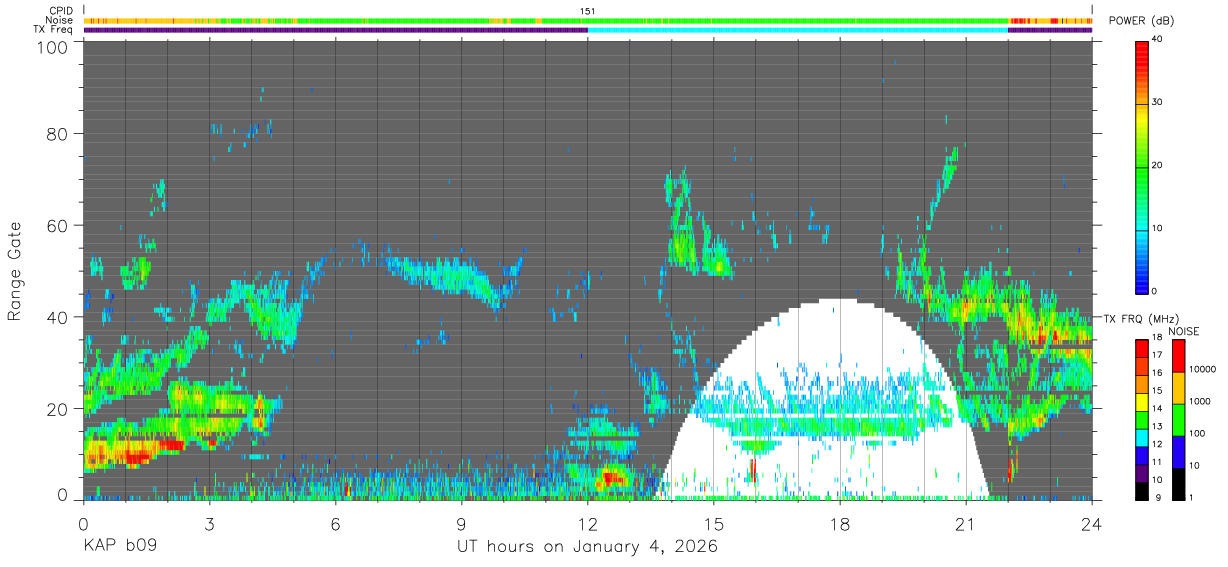Screen dimensions: 1228x567
Task: Click the purple 10-11 MHz TX FRQ swatch
Action: (1142, 471)
